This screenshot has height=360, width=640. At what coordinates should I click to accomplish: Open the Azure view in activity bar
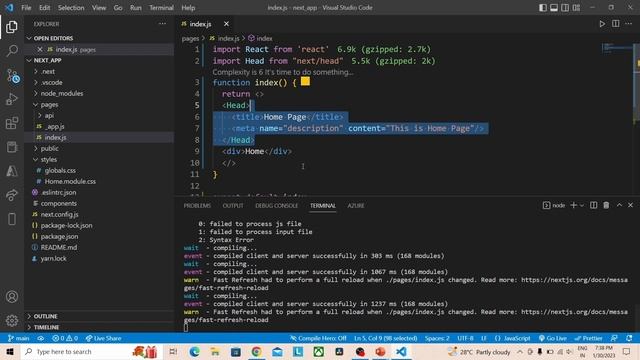pyautogui.click(x=12, y=171)
